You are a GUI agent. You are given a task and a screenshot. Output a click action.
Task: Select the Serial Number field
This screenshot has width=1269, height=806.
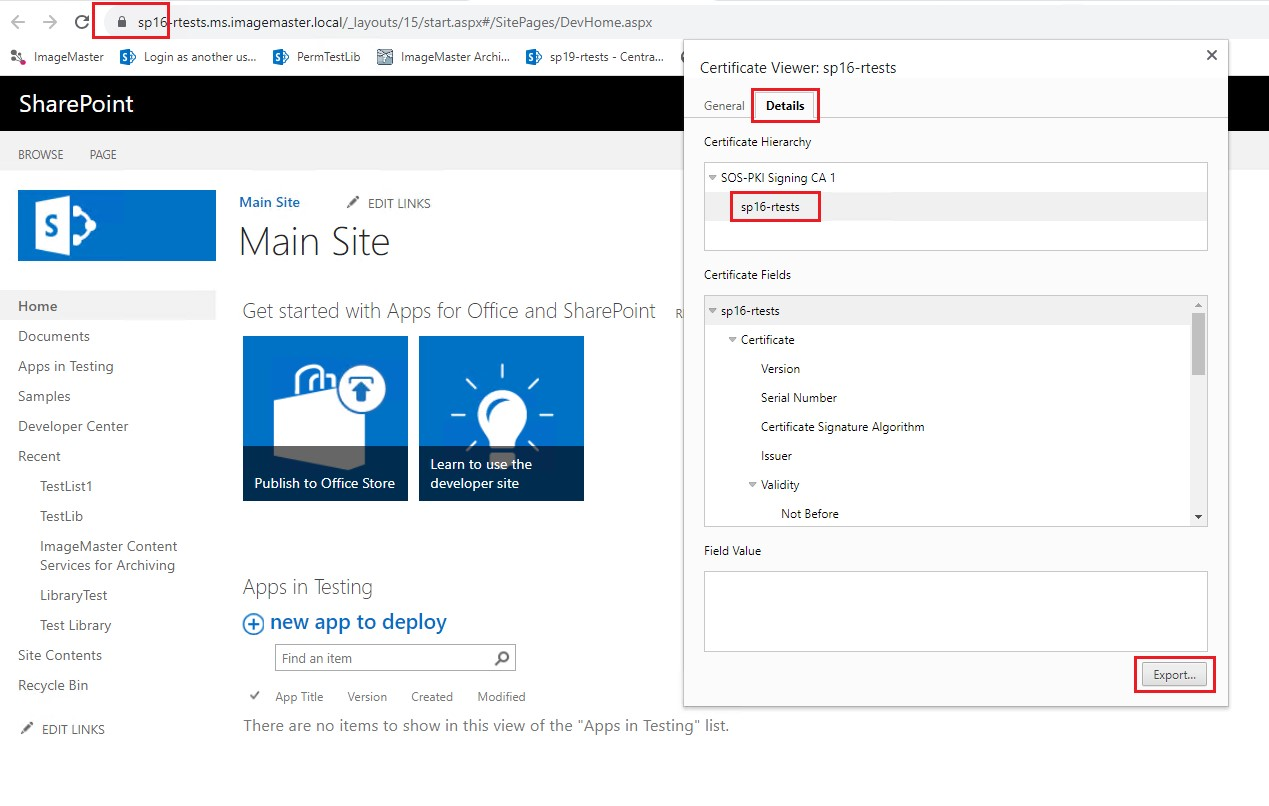click(x=799, y=398)
